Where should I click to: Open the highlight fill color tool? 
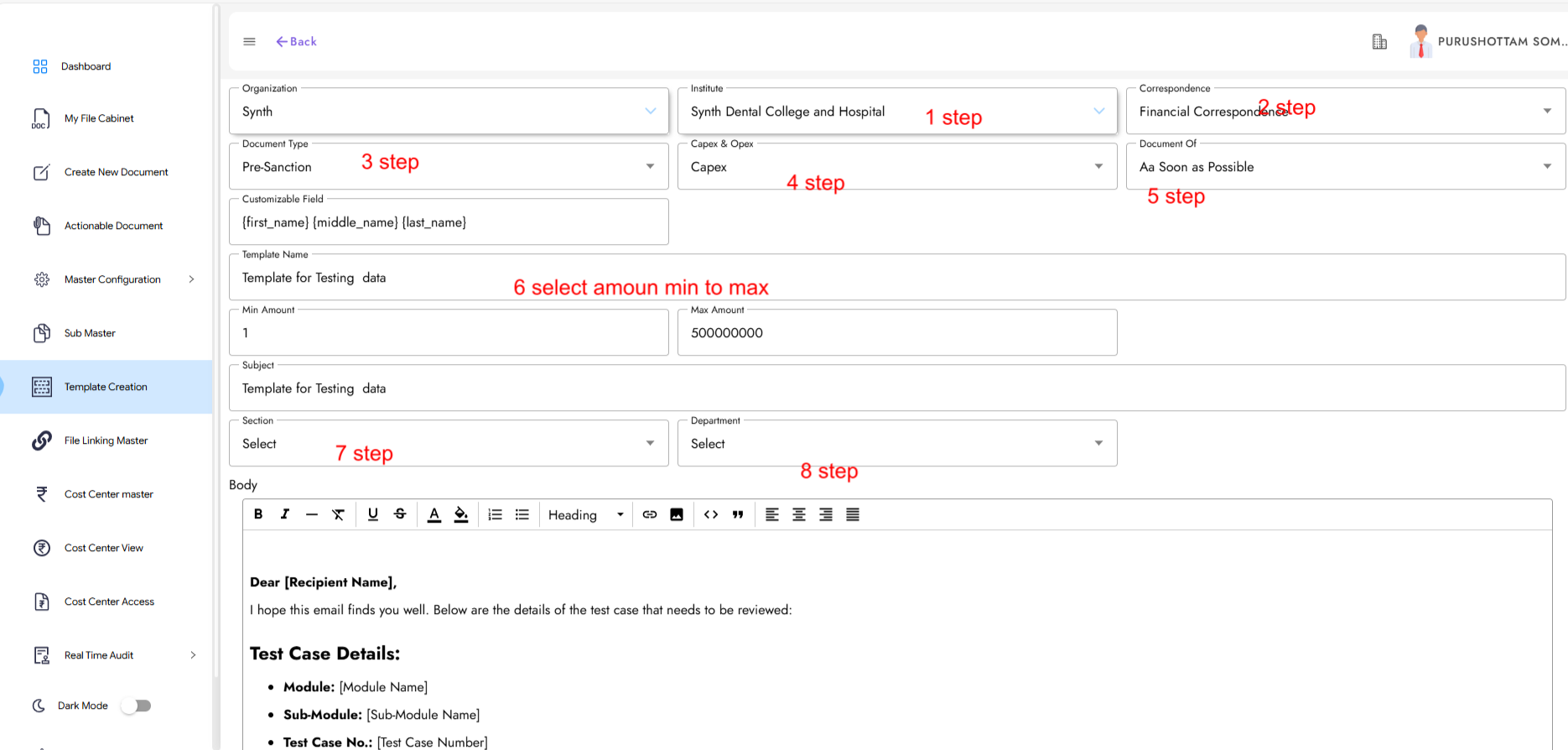click(x=461, y=514)
